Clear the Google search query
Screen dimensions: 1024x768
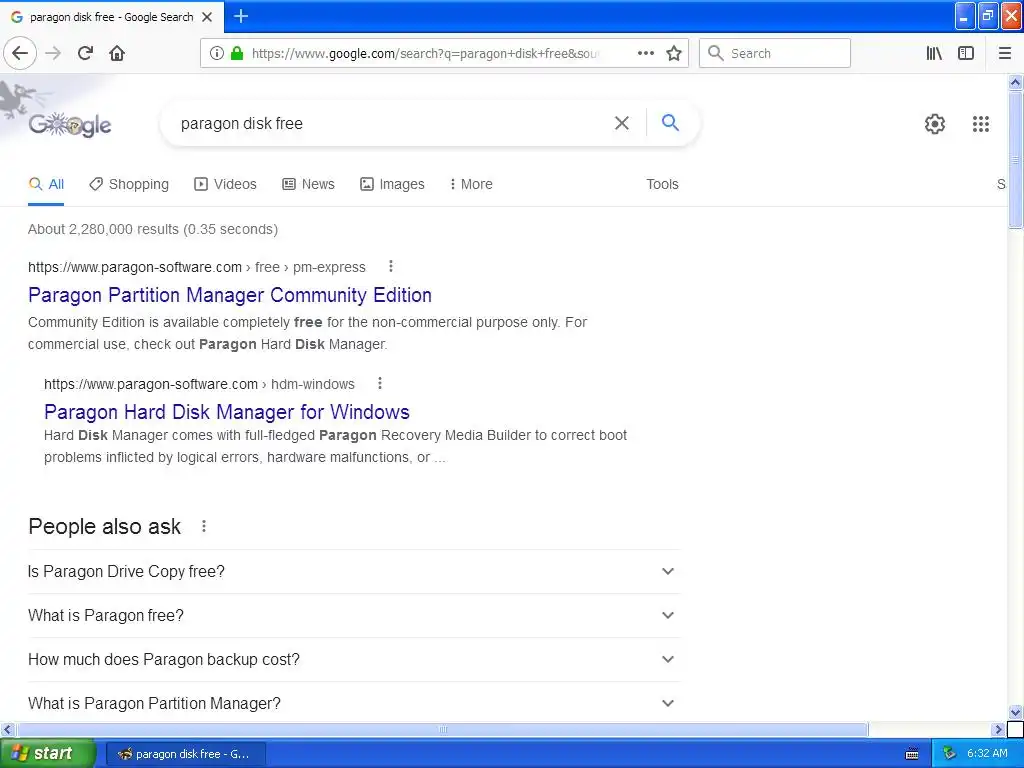coord(622,123)
